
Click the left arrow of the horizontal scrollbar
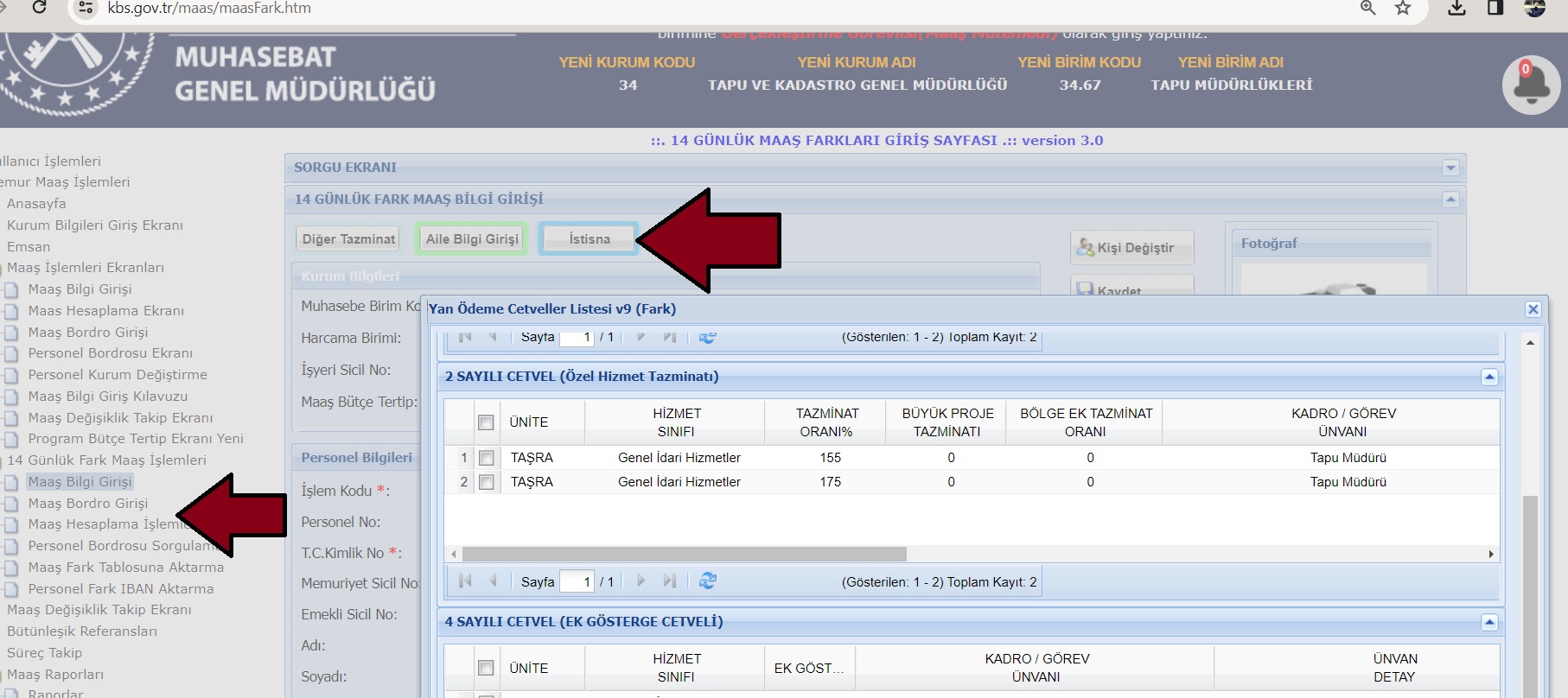click(x=454, y=554)
